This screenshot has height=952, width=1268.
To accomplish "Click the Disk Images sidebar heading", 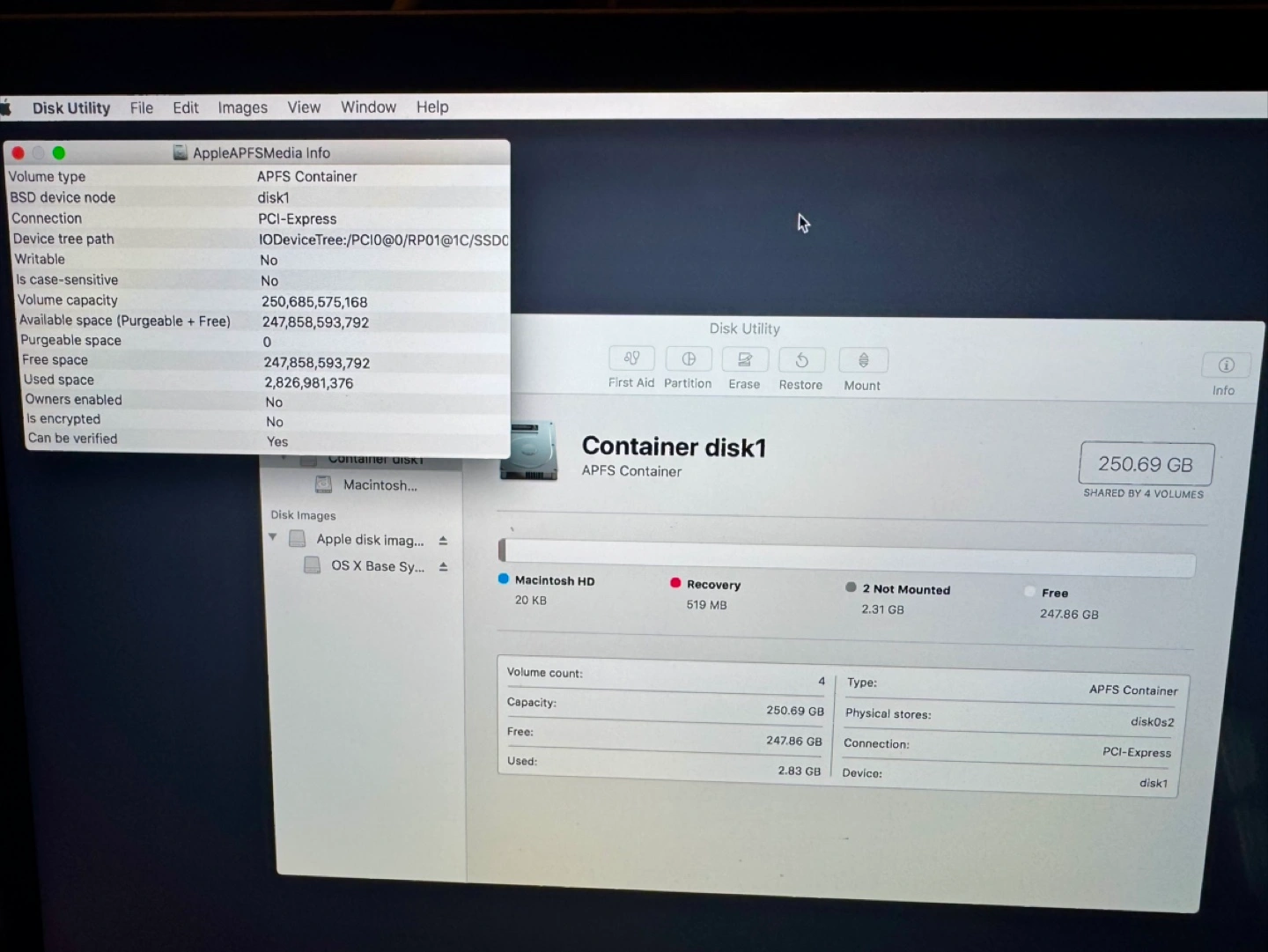I will [303, 515].
